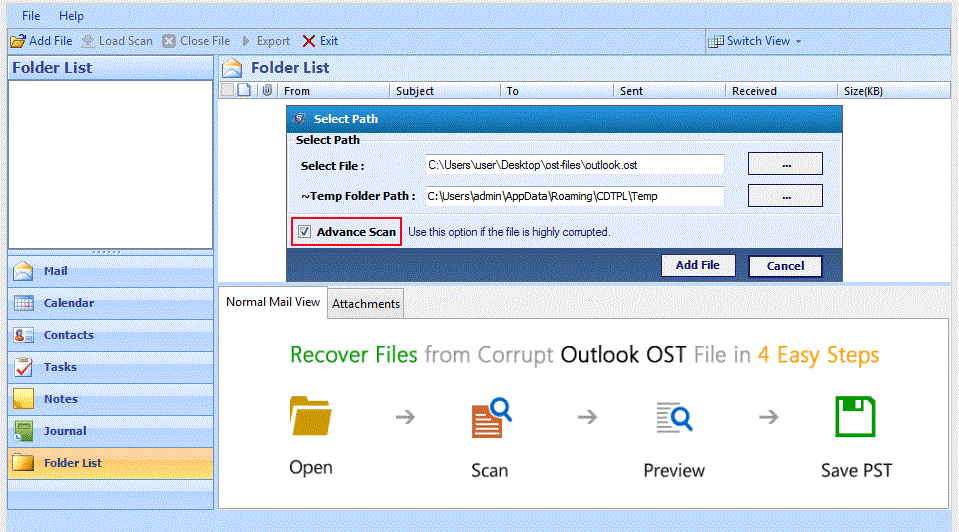Click the Export toolbar label
Image resolution: width=959 pixels, height=532 pixels.
273,41
